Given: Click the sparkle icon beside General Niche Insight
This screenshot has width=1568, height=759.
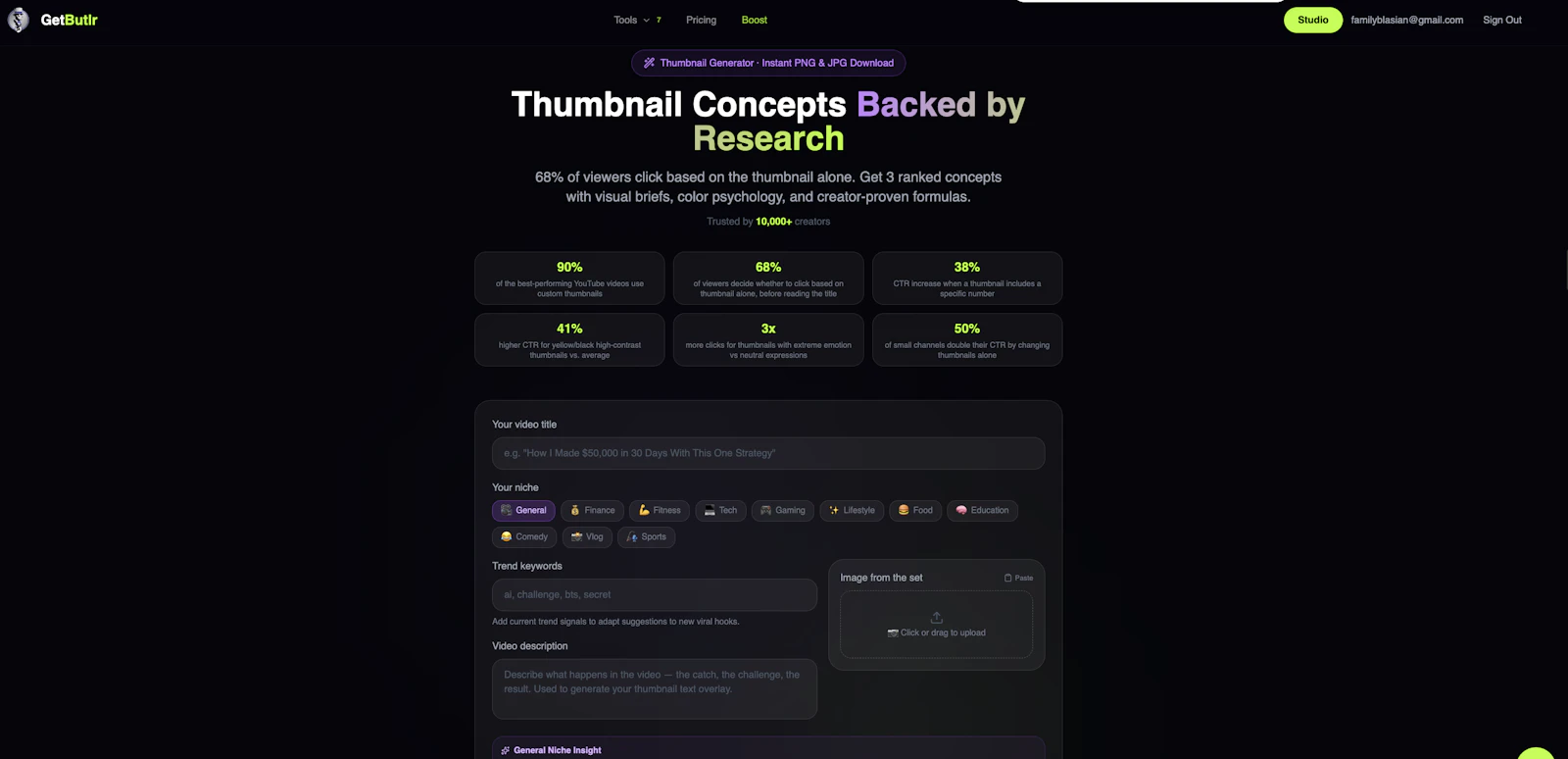Looking at the screenshot, I should tap(506, 750).
